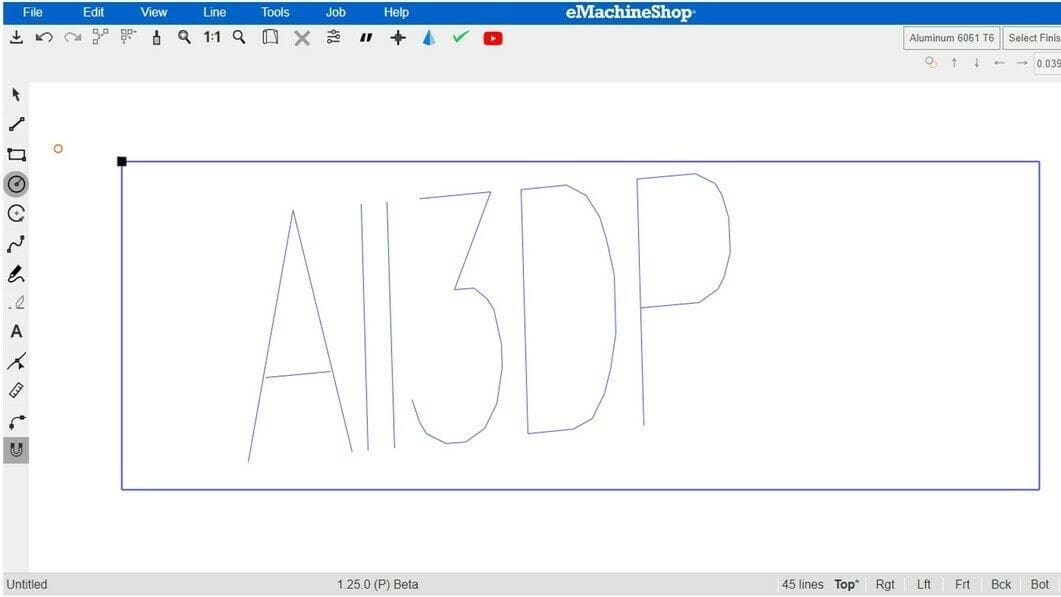Viewport: 1061px width, 597px height.
Task: Open the Line menu
Action: (x=215, y=12)
